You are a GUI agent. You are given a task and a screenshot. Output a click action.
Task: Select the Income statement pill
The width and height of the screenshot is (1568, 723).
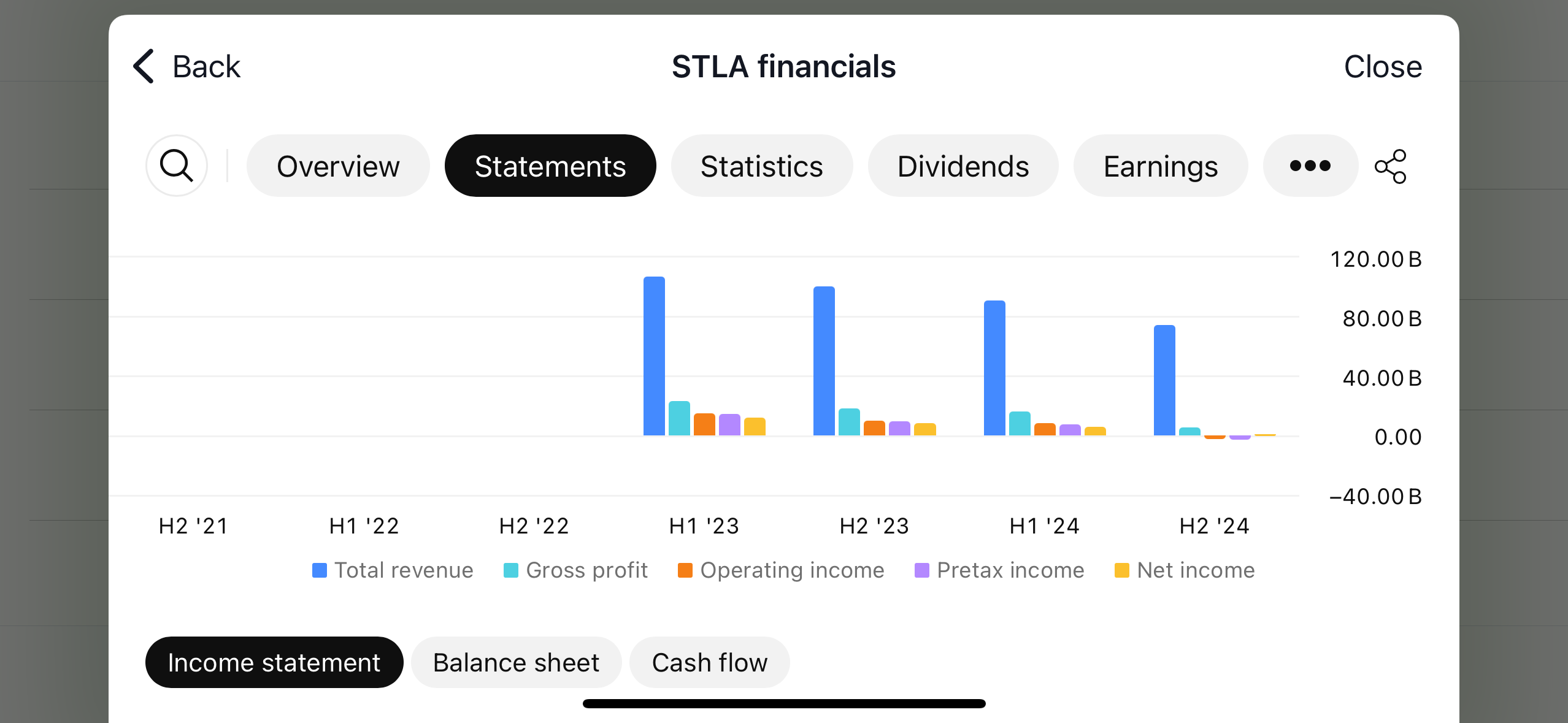coord(274,662)
